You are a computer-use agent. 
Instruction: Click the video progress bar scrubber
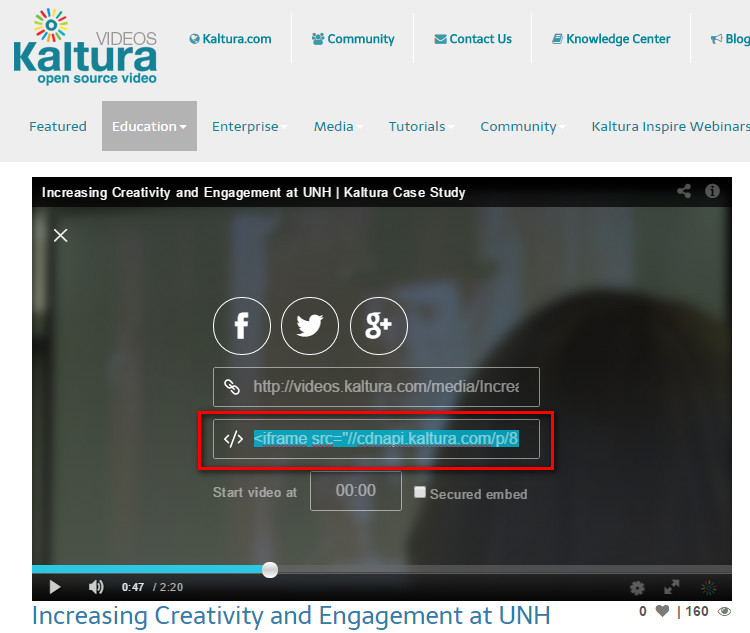pyautogui.click(x=270, y=569)
